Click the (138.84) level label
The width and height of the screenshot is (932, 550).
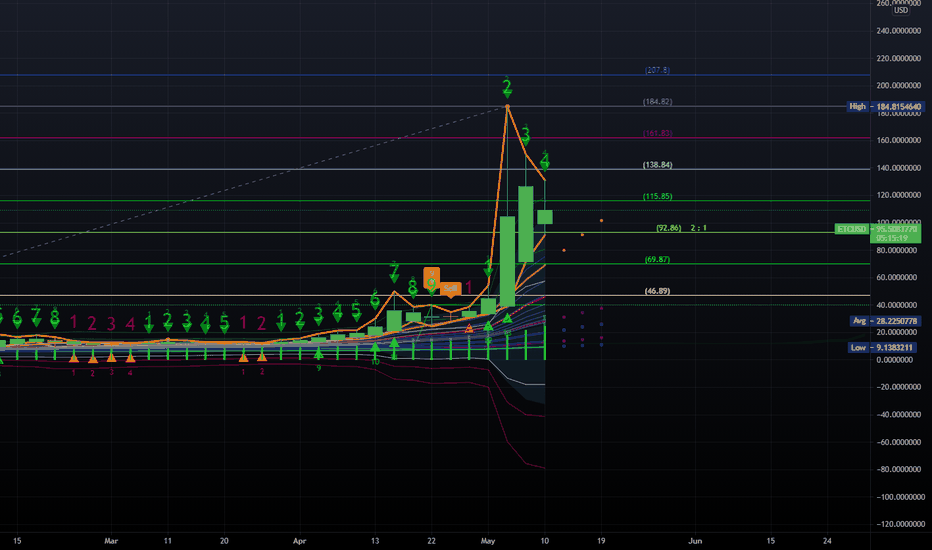click(657, 165)
